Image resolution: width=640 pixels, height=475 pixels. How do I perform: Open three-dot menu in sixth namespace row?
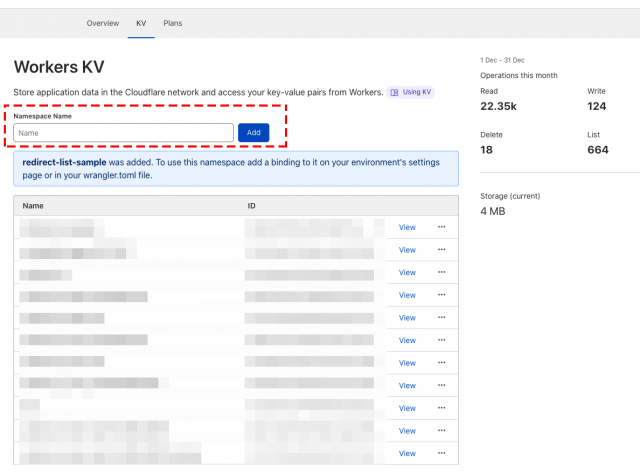[x=442, y=340]
